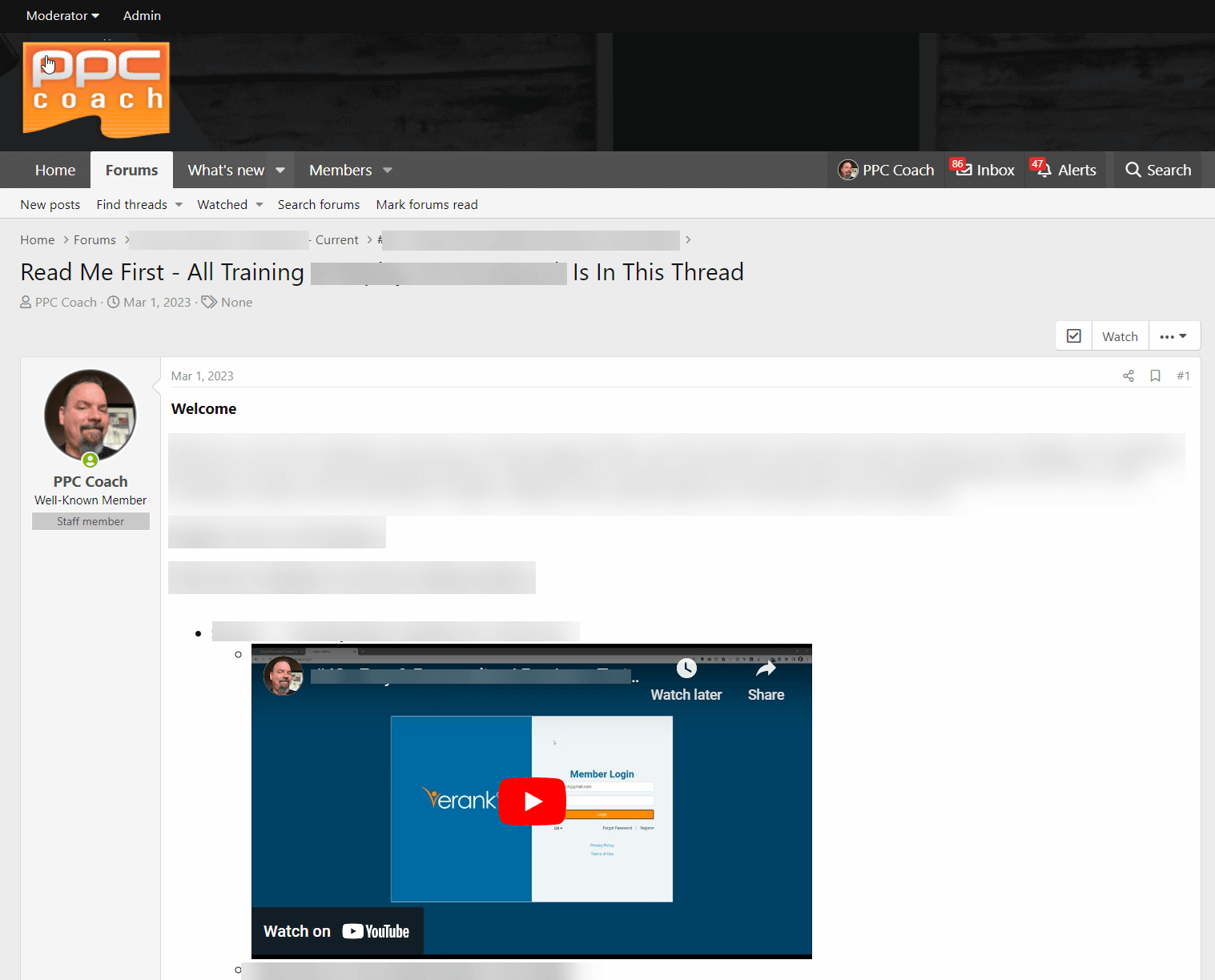
Task: Open the tags icon next to None
Action: (208, 302)
